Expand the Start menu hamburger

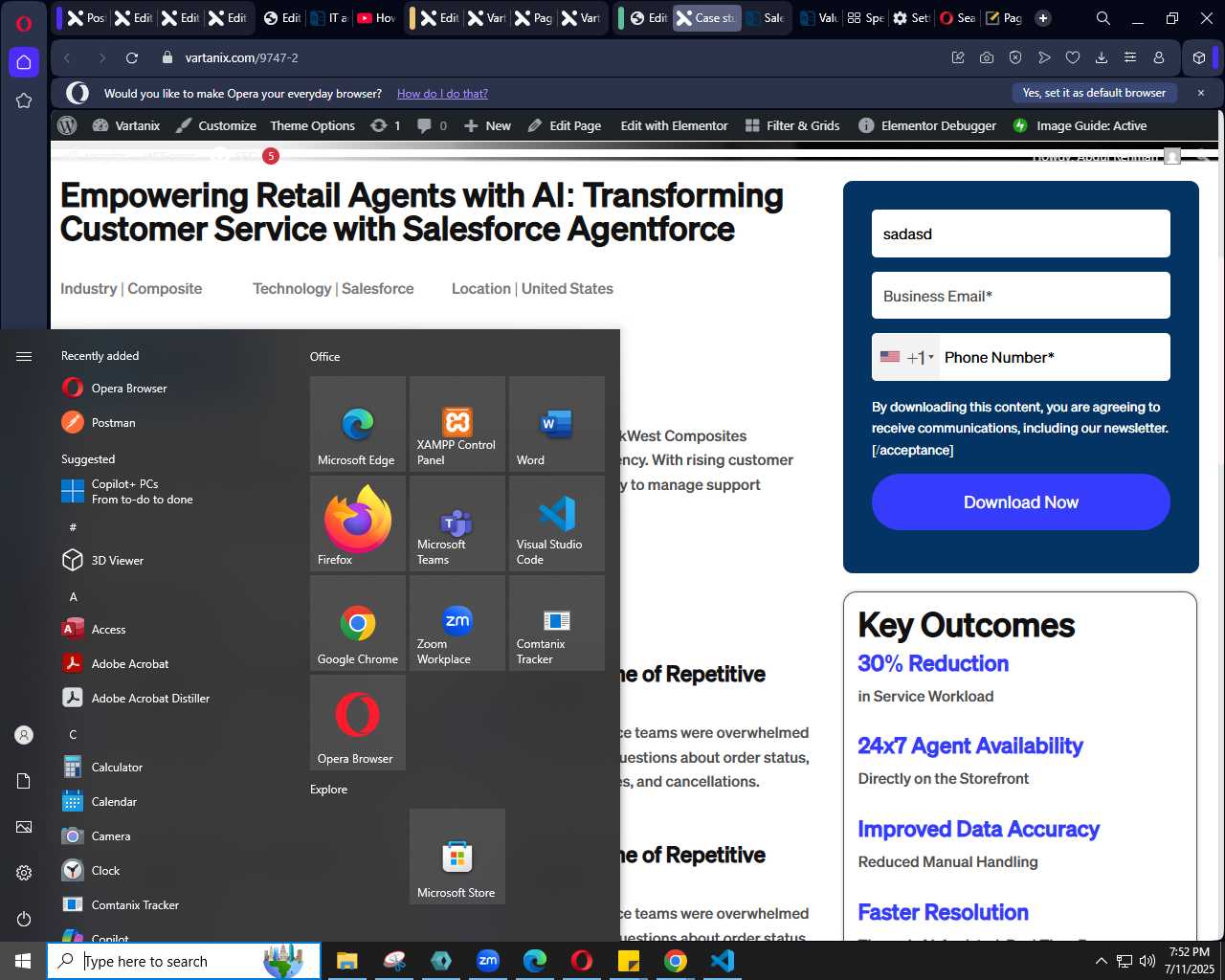tap(24, 356)
